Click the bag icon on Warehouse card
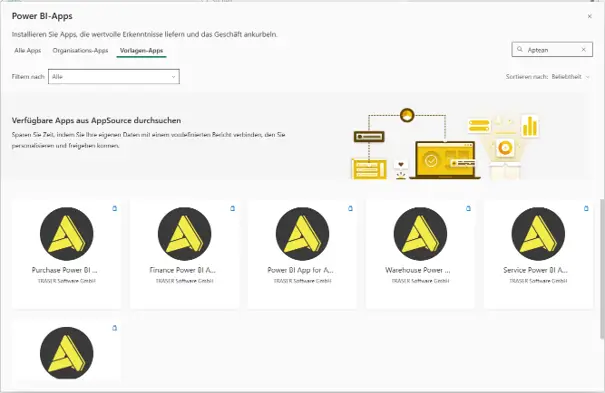Screen dimensions: 605x393 pyautogui.click(x=468, y=208)
